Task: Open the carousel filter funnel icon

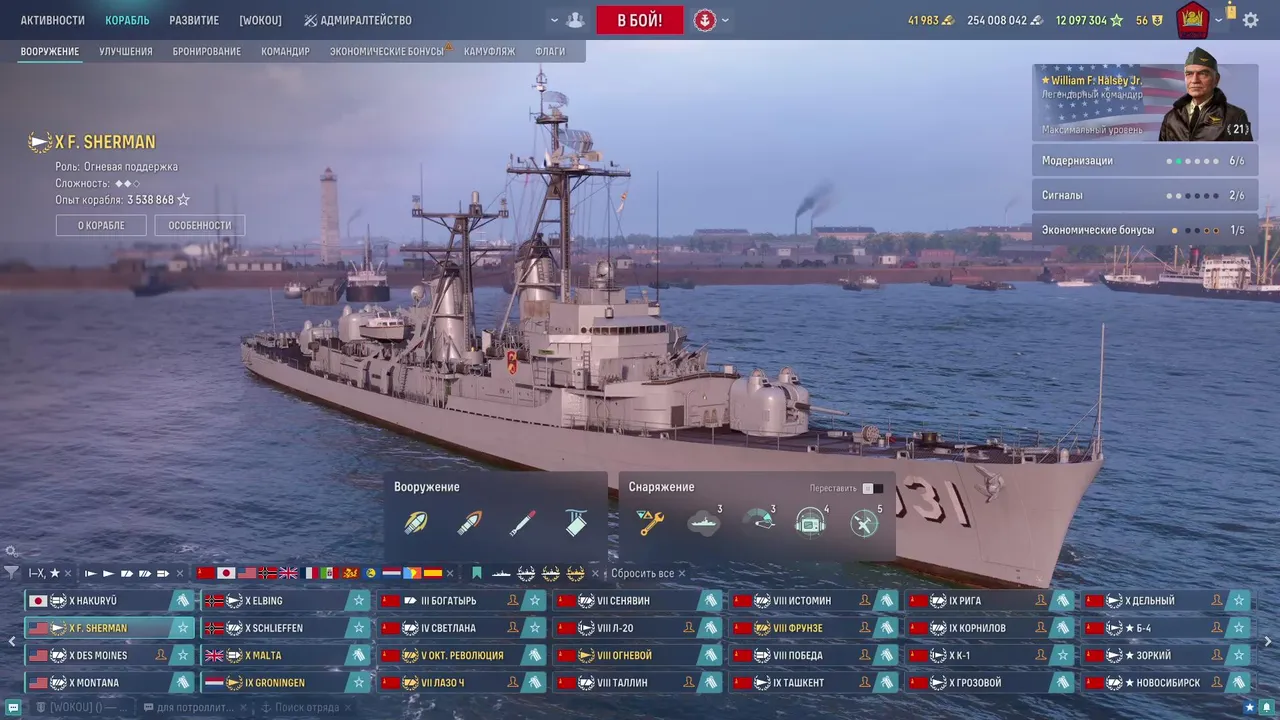Action: [11, 573]
